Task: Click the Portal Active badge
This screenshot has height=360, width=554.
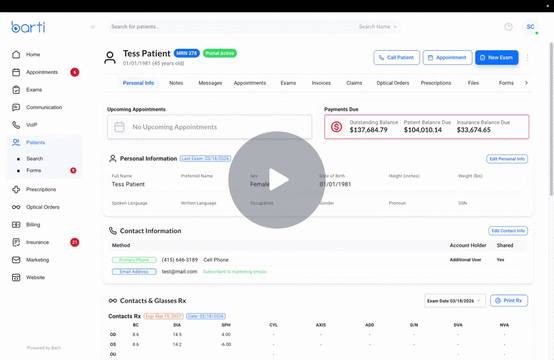Action: [220, 53]
